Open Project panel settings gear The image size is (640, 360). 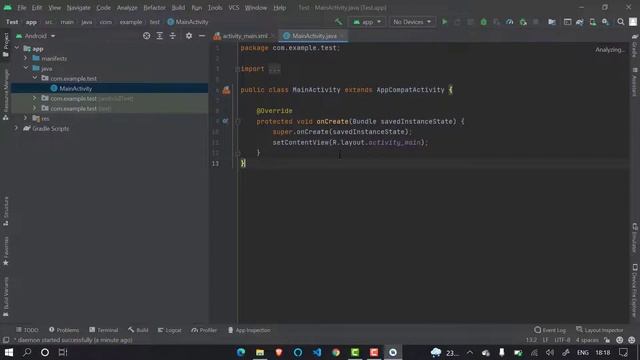click(x=189, y=36)
